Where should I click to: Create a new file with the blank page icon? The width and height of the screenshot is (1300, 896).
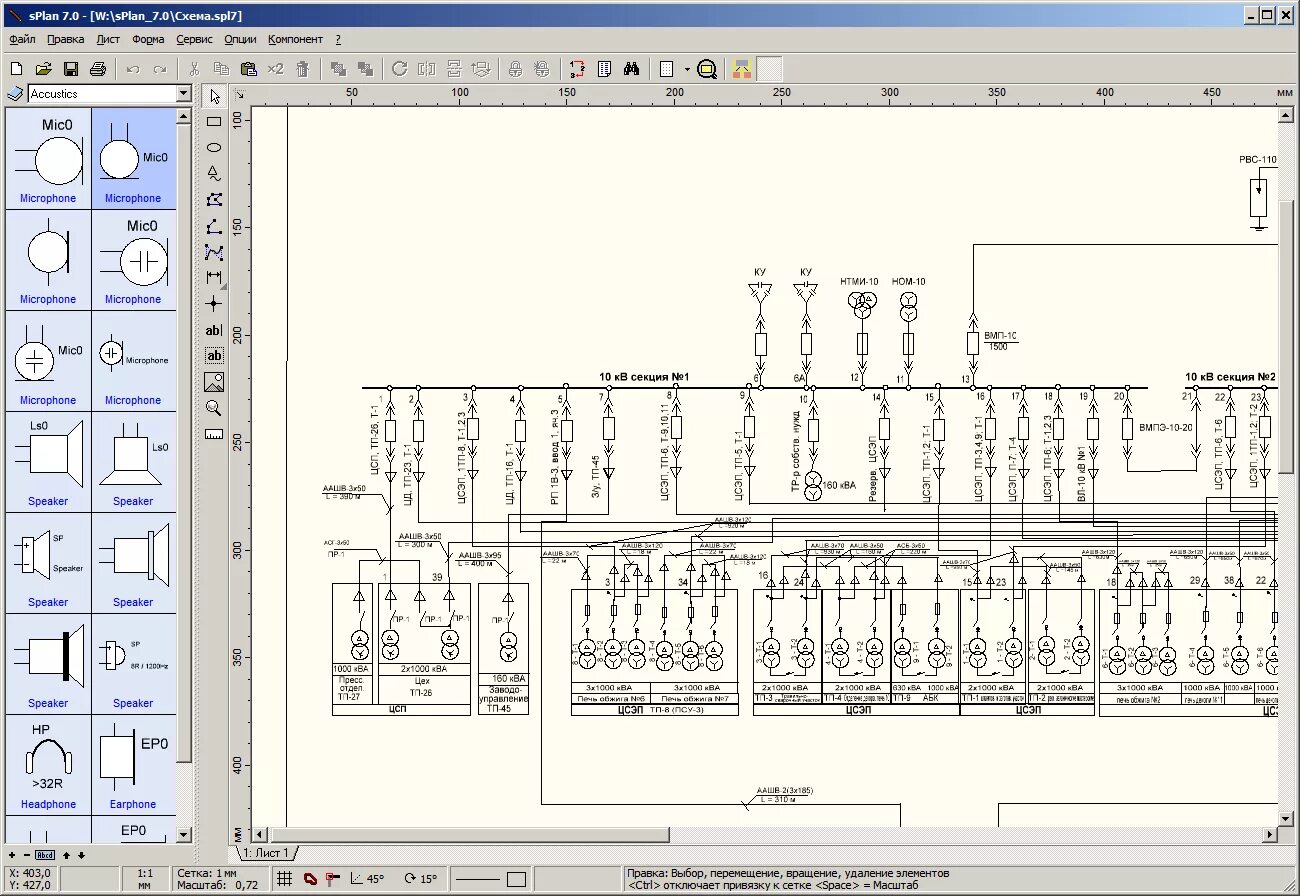16,69
